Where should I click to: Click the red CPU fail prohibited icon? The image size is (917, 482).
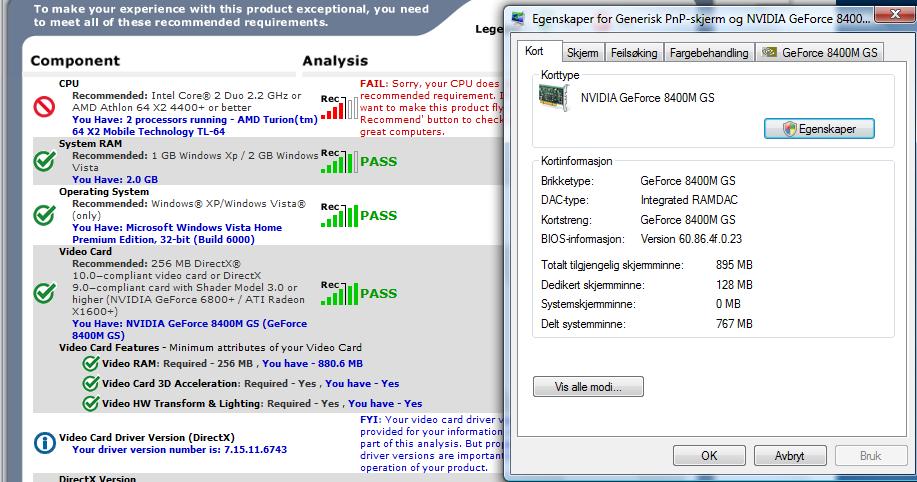point(44,106)
